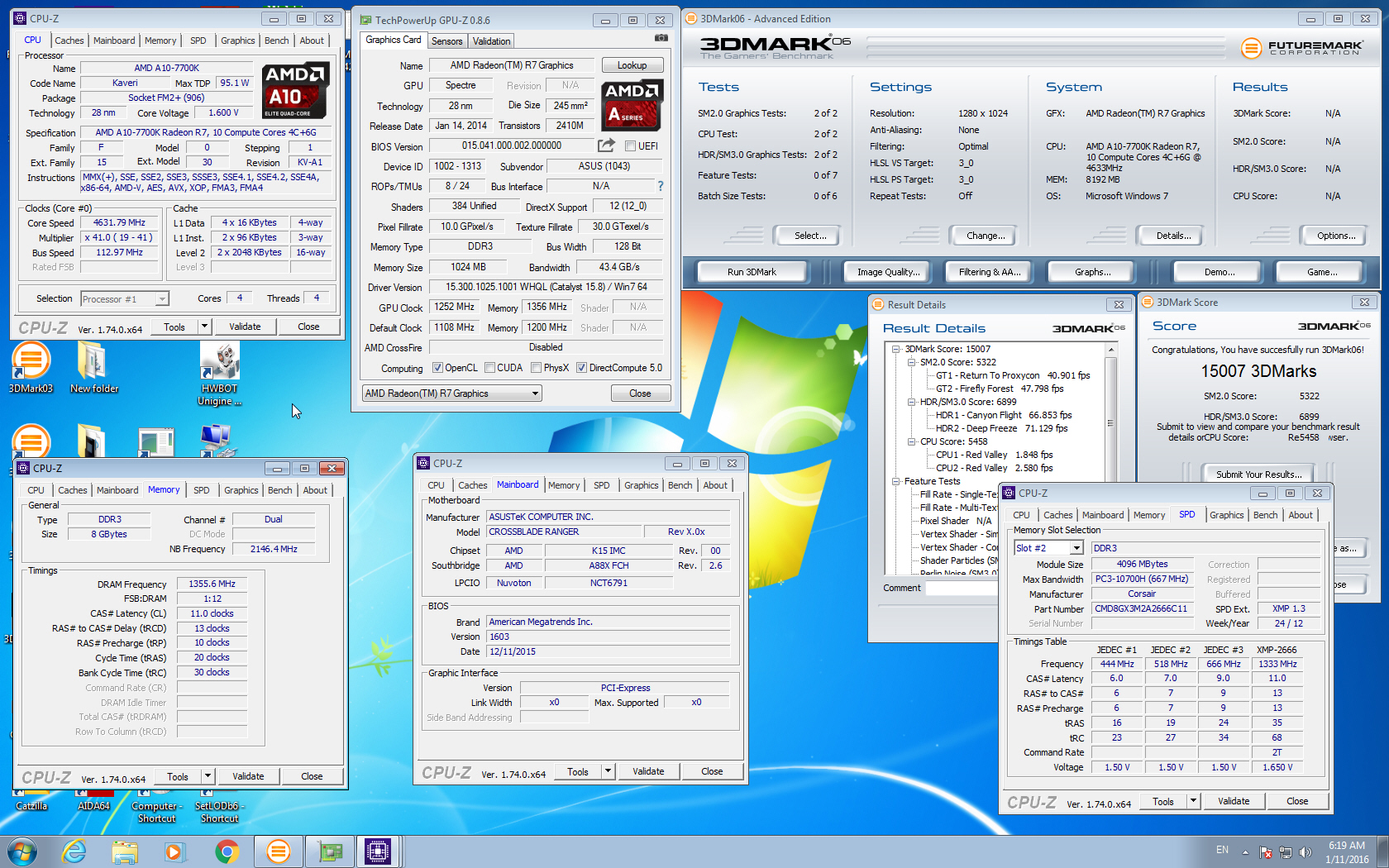Click Validate in the CPU-Z Memory window
The width and height of the screenshot is (1389, 868).
(x=248, y=776)
